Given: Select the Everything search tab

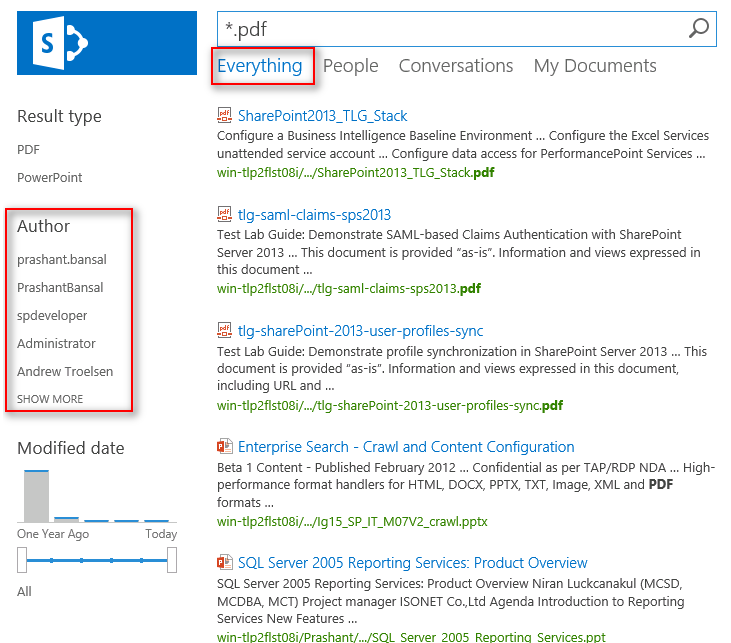Looking at the screenshot, I should click(x=260, y=66).
